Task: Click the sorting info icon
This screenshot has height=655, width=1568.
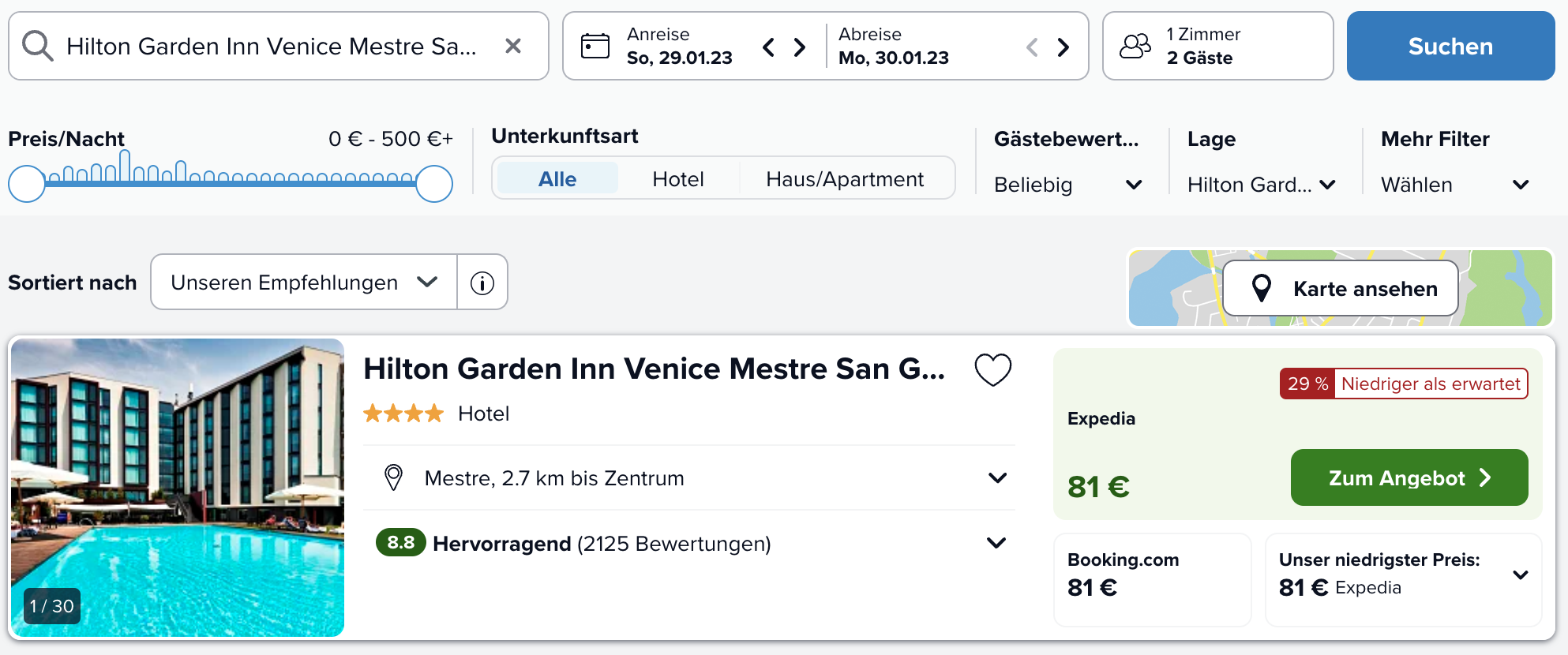Action: (482, 283)
